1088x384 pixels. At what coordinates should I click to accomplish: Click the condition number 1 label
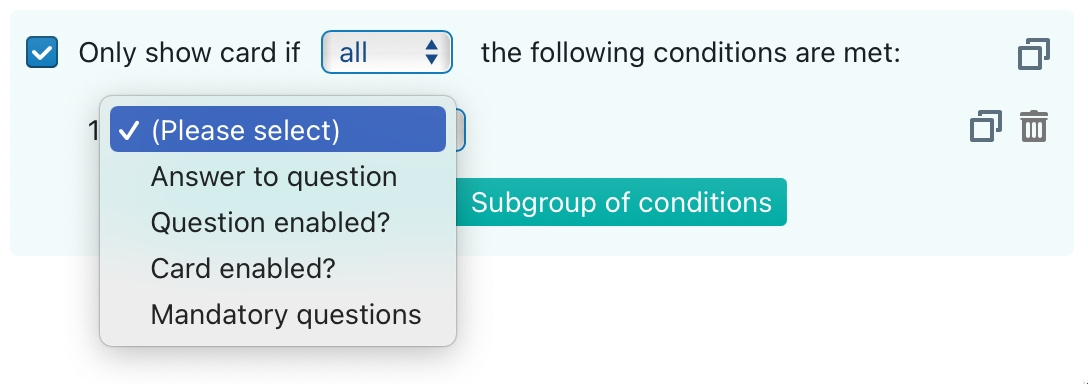coord(94,130)
